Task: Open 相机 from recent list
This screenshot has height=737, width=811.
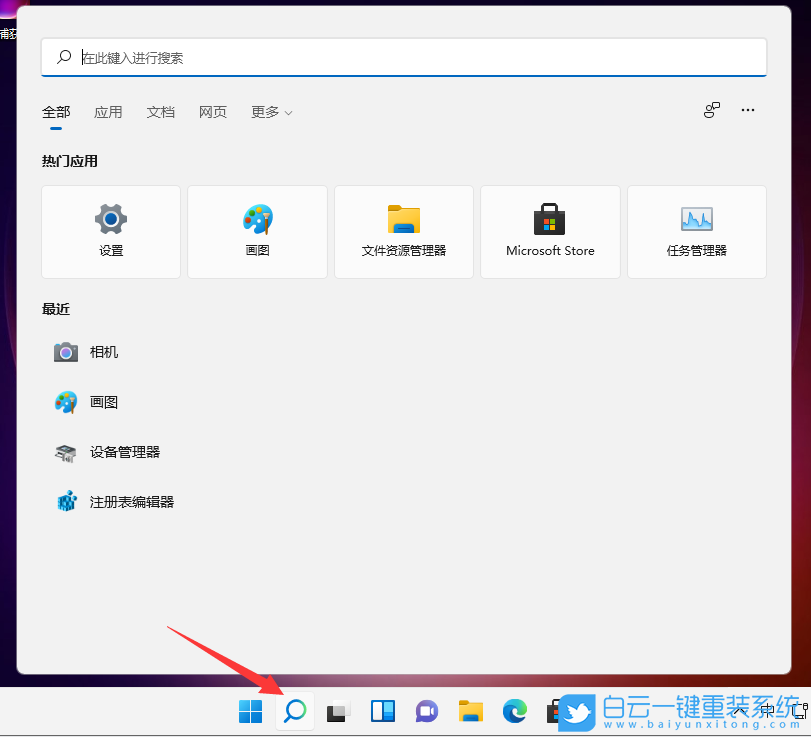Action: [103, 352]
